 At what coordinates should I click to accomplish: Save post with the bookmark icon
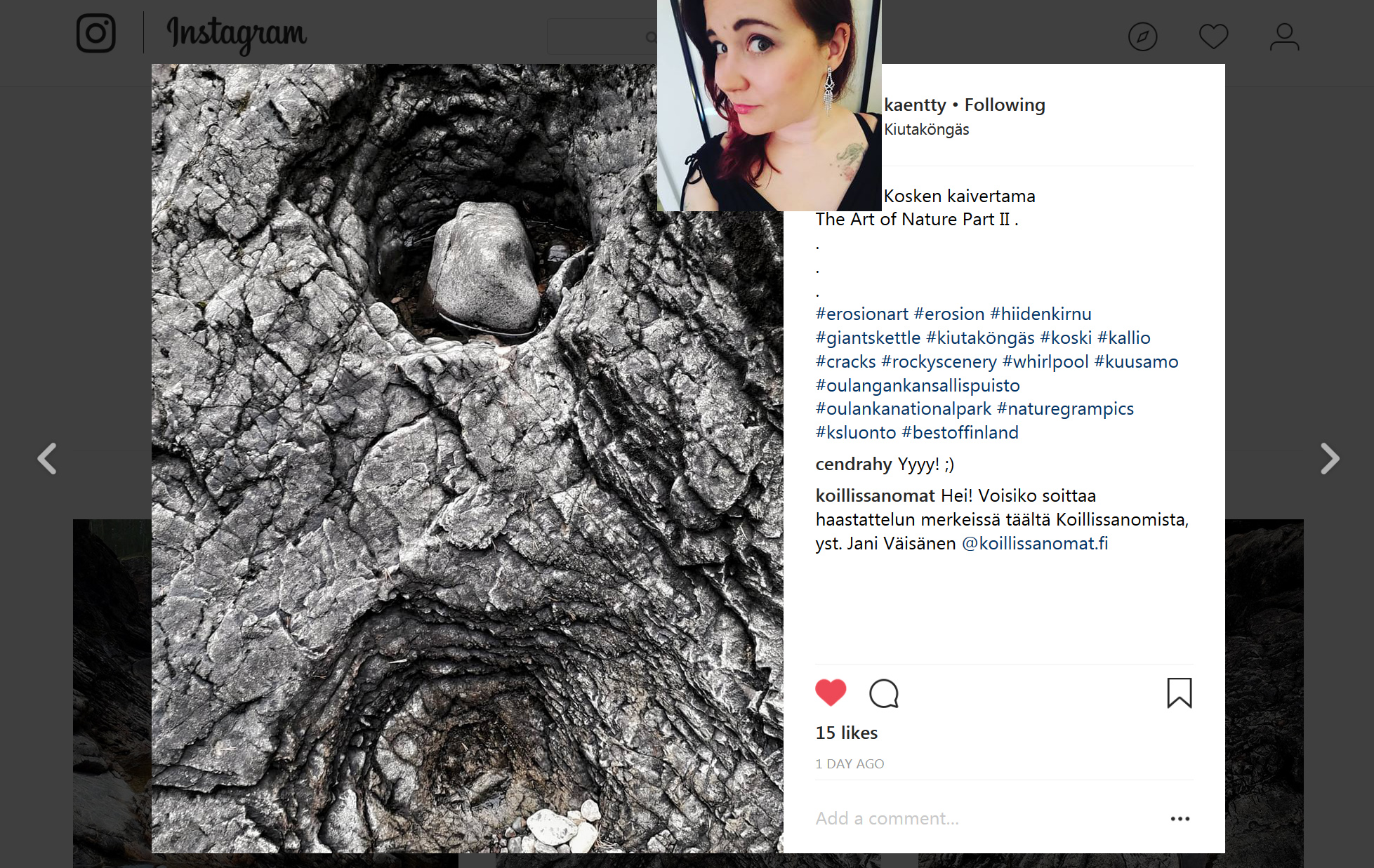pyautogui.click(x=1180, y=693)
